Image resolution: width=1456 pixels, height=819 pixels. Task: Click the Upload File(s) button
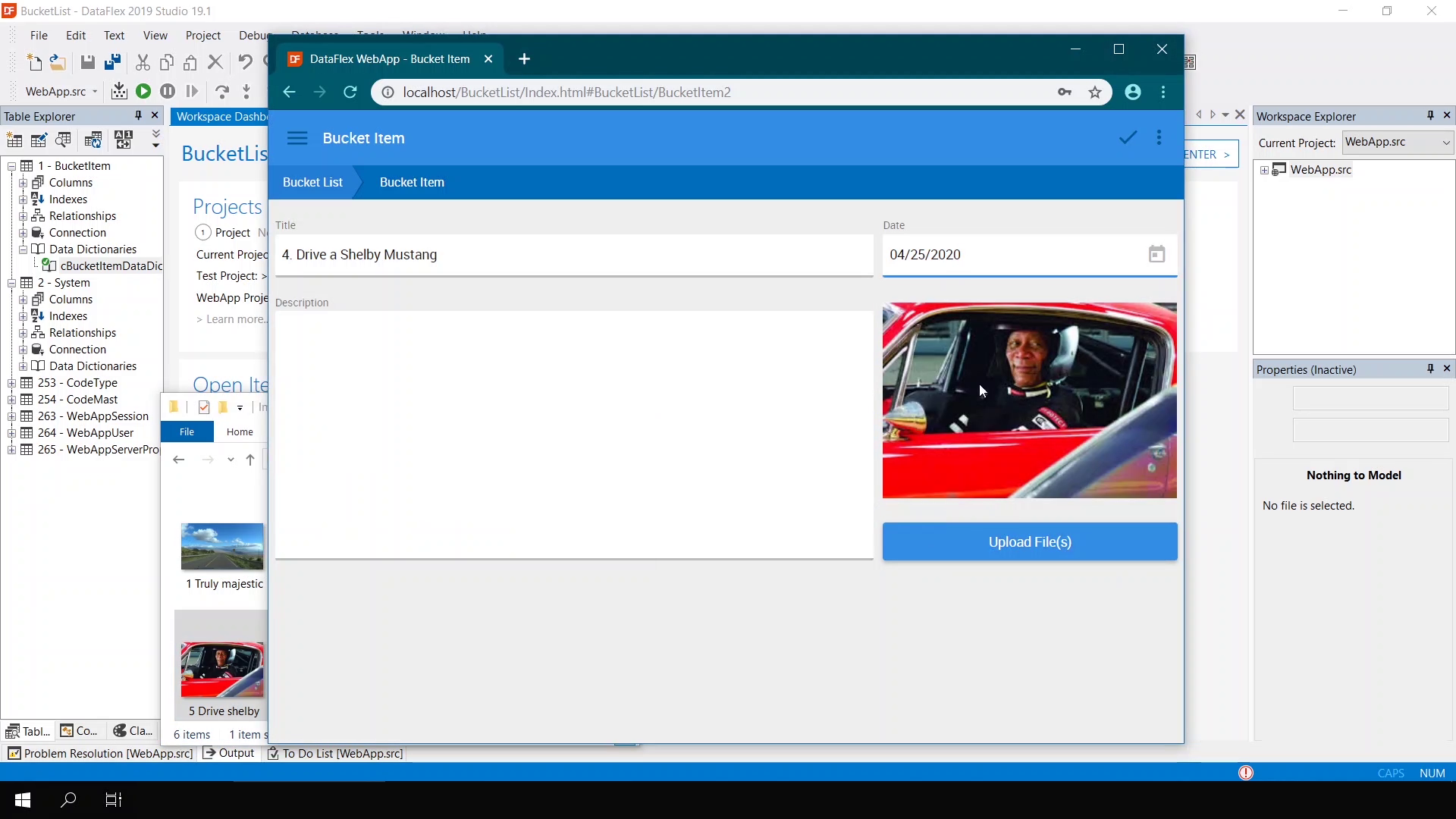pos(1029,541)
